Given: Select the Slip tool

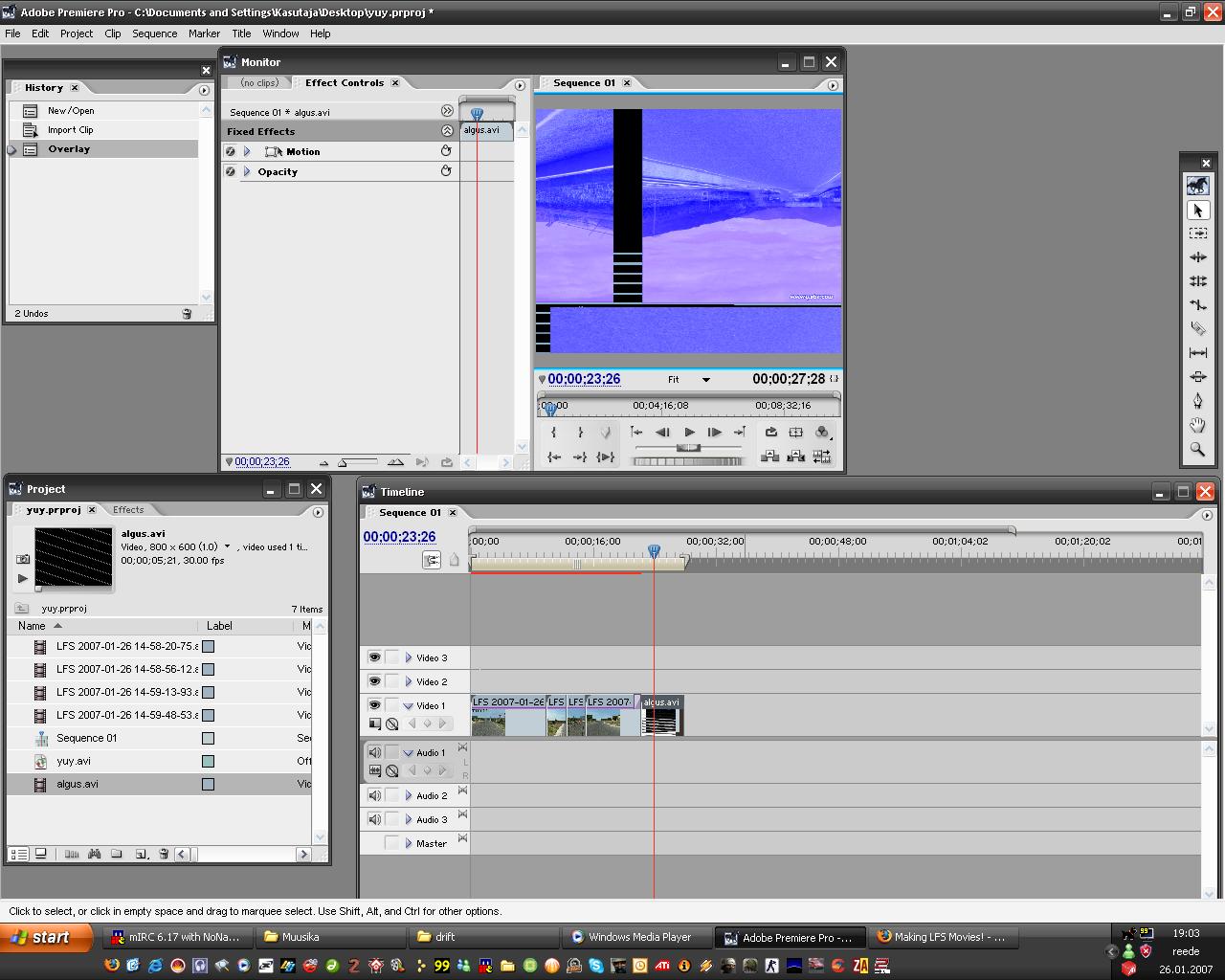Looking at the screenshot, I should (1197, 353).
